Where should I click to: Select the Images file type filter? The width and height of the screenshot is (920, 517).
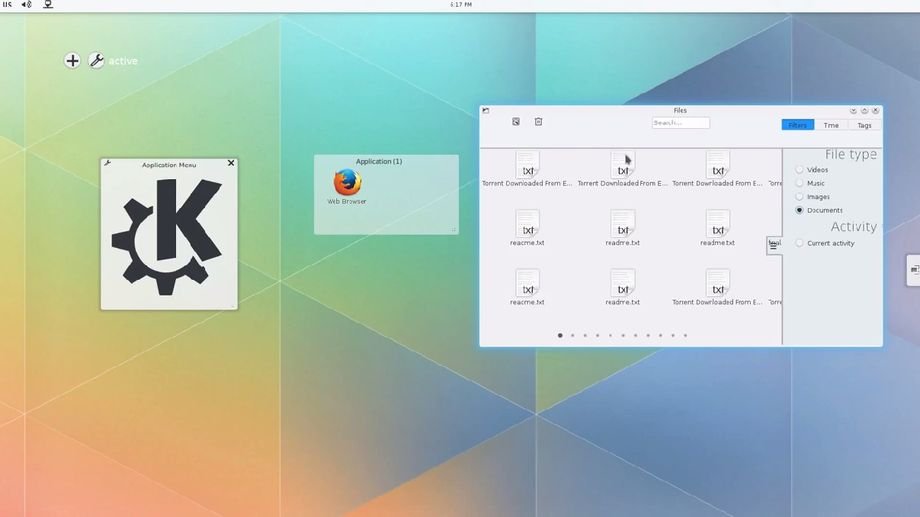(x=799, y=197)
